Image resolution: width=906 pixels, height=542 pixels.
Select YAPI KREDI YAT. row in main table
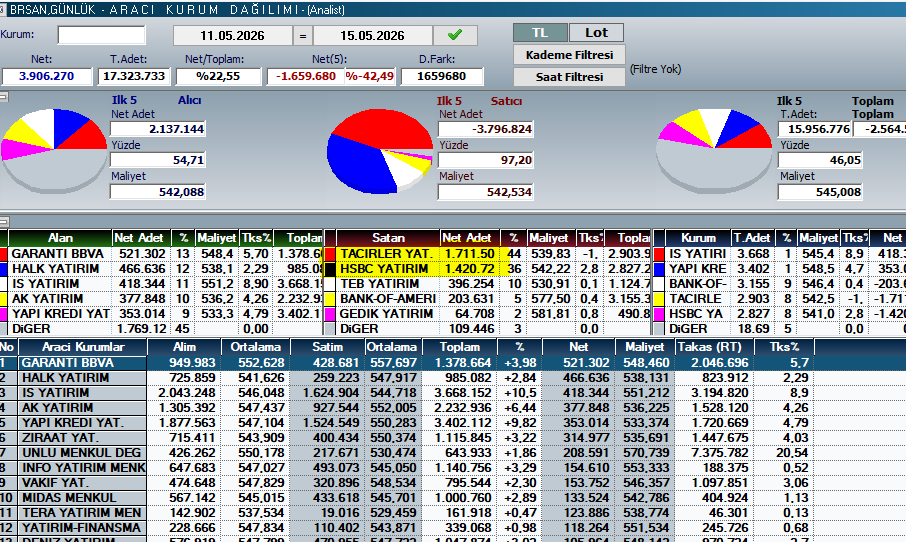coord(407,423)
